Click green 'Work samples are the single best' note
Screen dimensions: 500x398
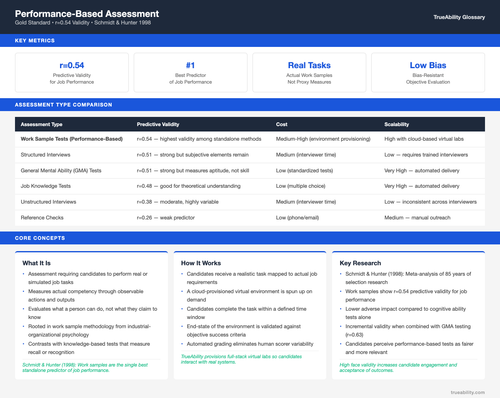coord(85,367)
